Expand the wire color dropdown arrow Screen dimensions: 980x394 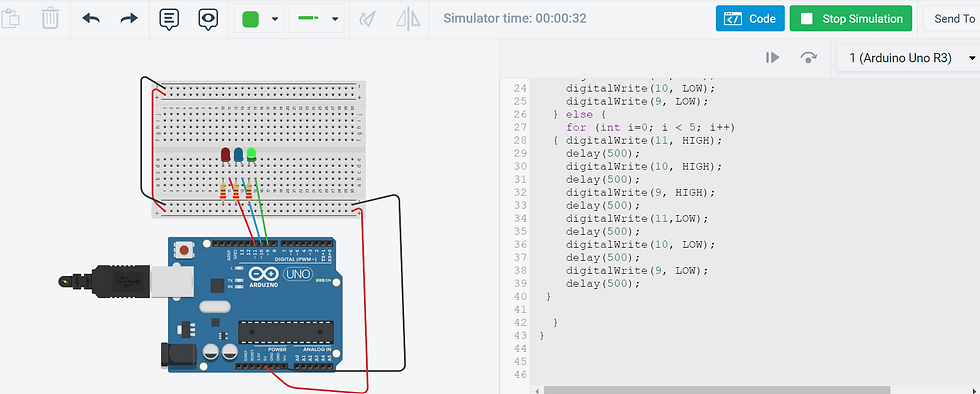click(x=275, y=19)
